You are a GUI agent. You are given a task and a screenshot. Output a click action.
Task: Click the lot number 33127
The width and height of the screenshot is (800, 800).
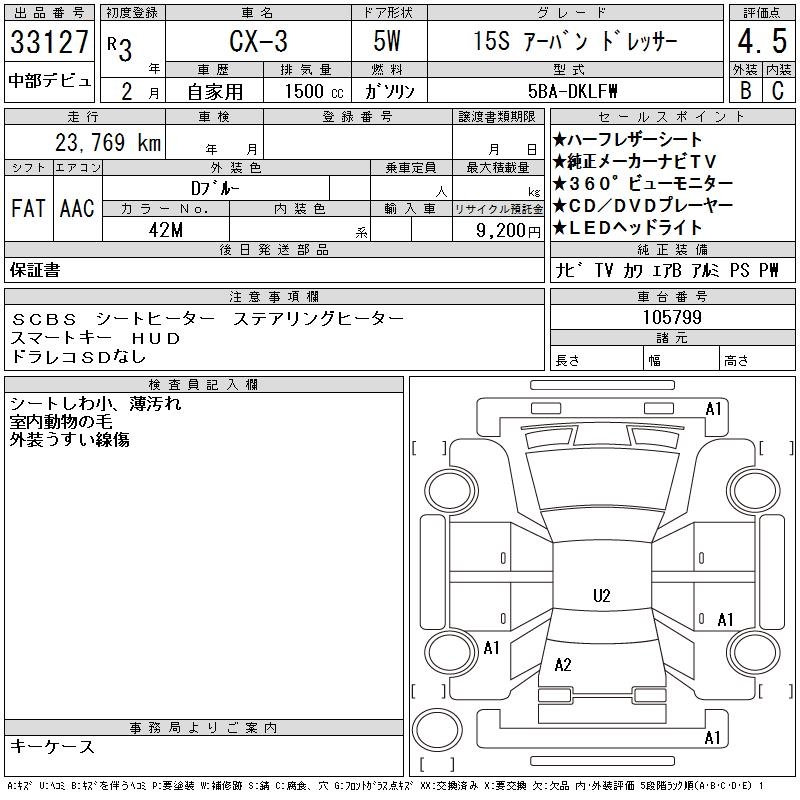[x=49, y=42]
